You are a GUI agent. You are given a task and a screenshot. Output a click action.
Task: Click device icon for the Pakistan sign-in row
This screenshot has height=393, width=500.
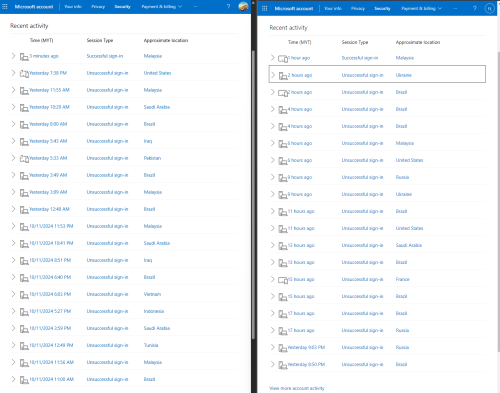coord(24,158)
